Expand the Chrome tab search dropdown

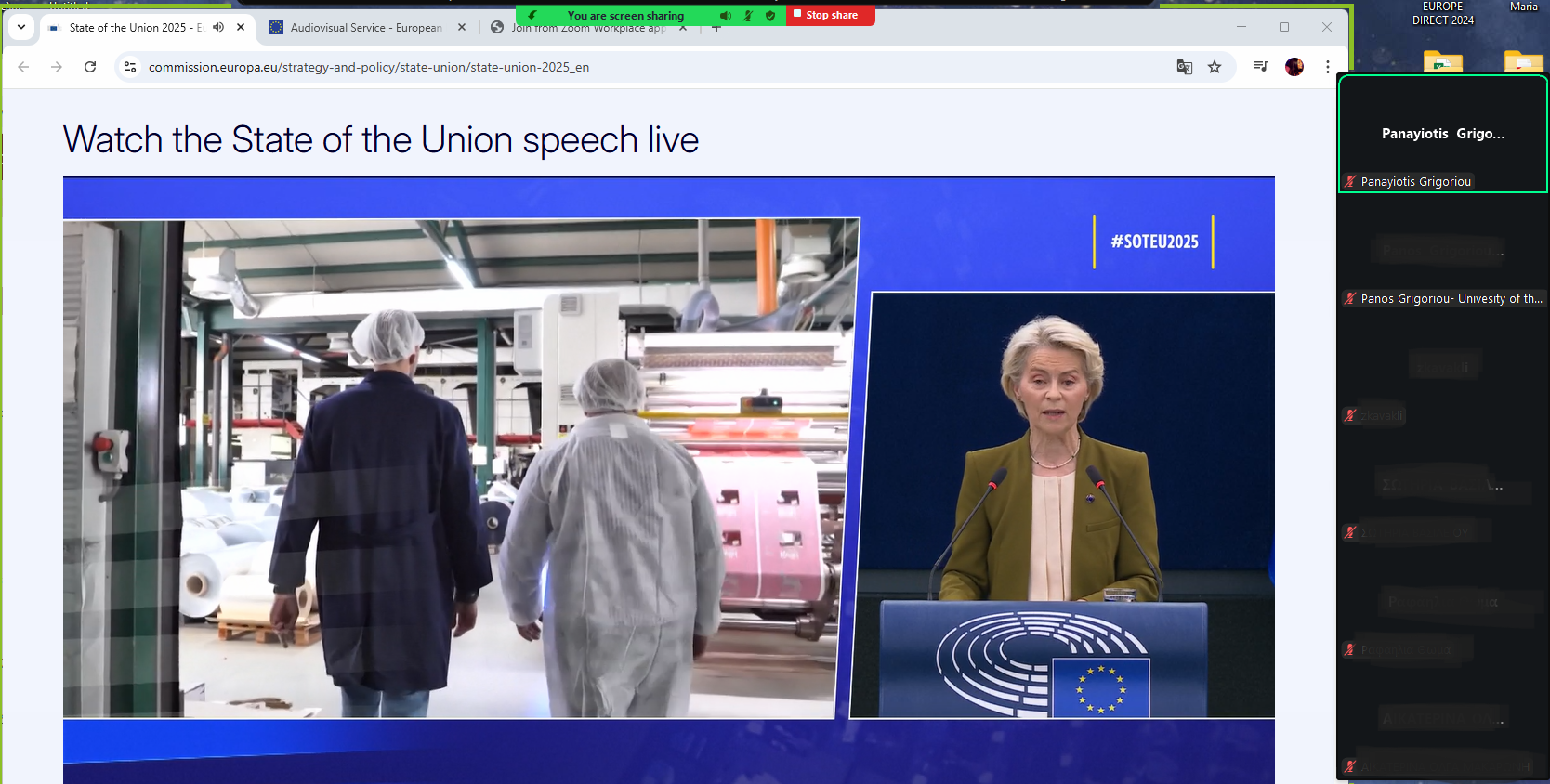click(21, 28)
